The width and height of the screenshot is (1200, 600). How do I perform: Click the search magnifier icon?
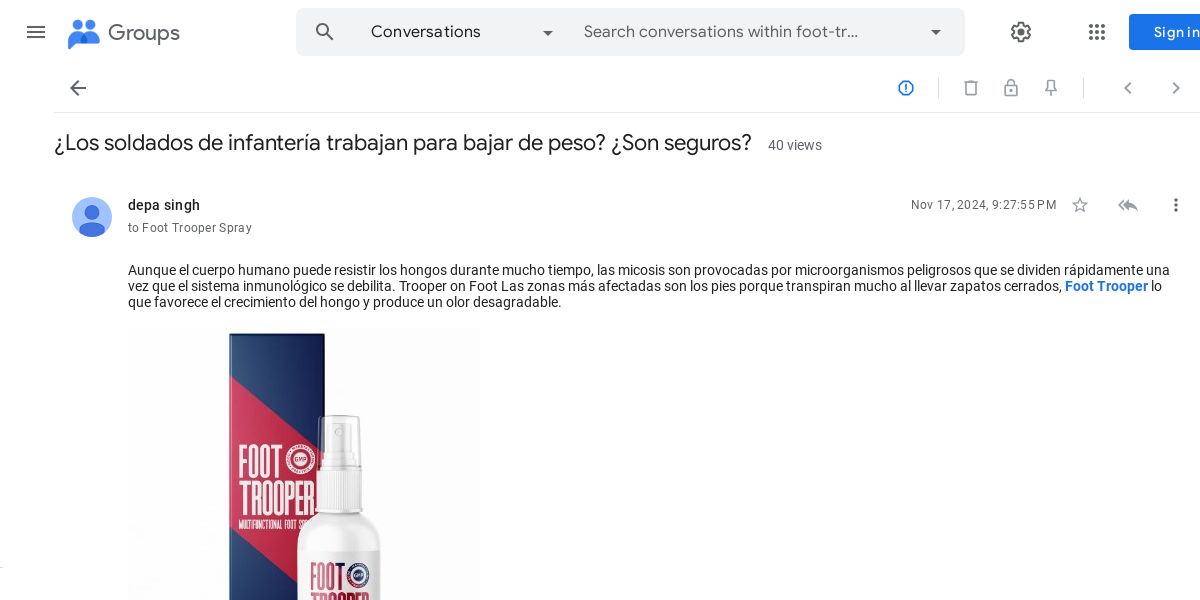click(325, 32)
